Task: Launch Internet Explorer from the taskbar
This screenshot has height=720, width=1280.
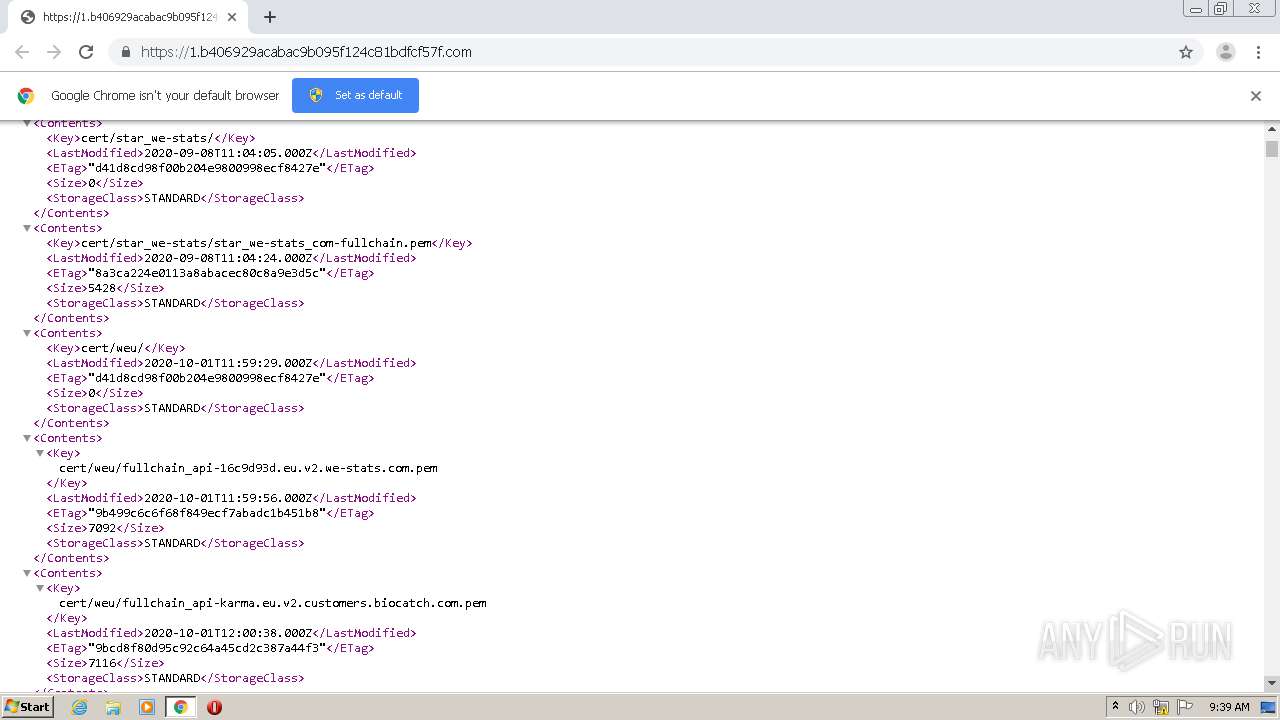Action: click(x=79, y=707)
